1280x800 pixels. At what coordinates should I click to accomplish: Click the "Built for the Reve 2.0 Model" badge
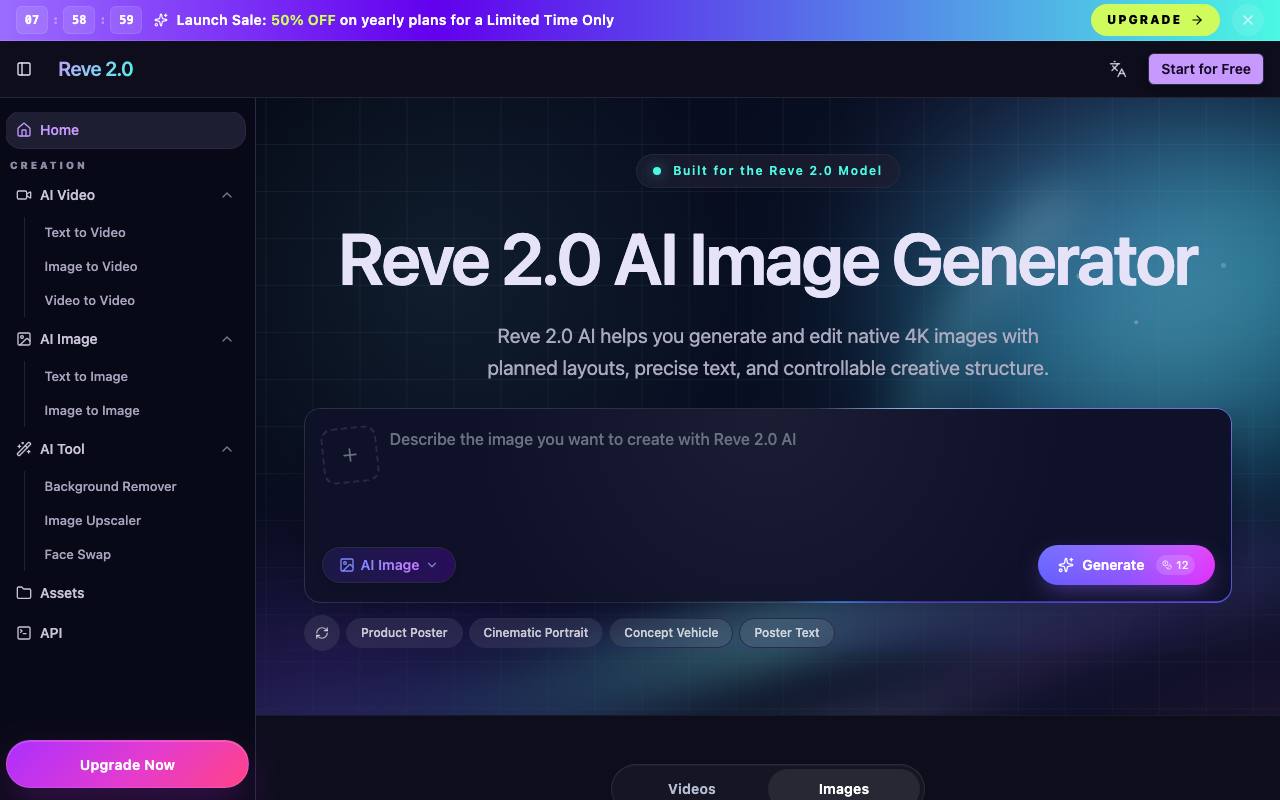click(x=768, y=171)
